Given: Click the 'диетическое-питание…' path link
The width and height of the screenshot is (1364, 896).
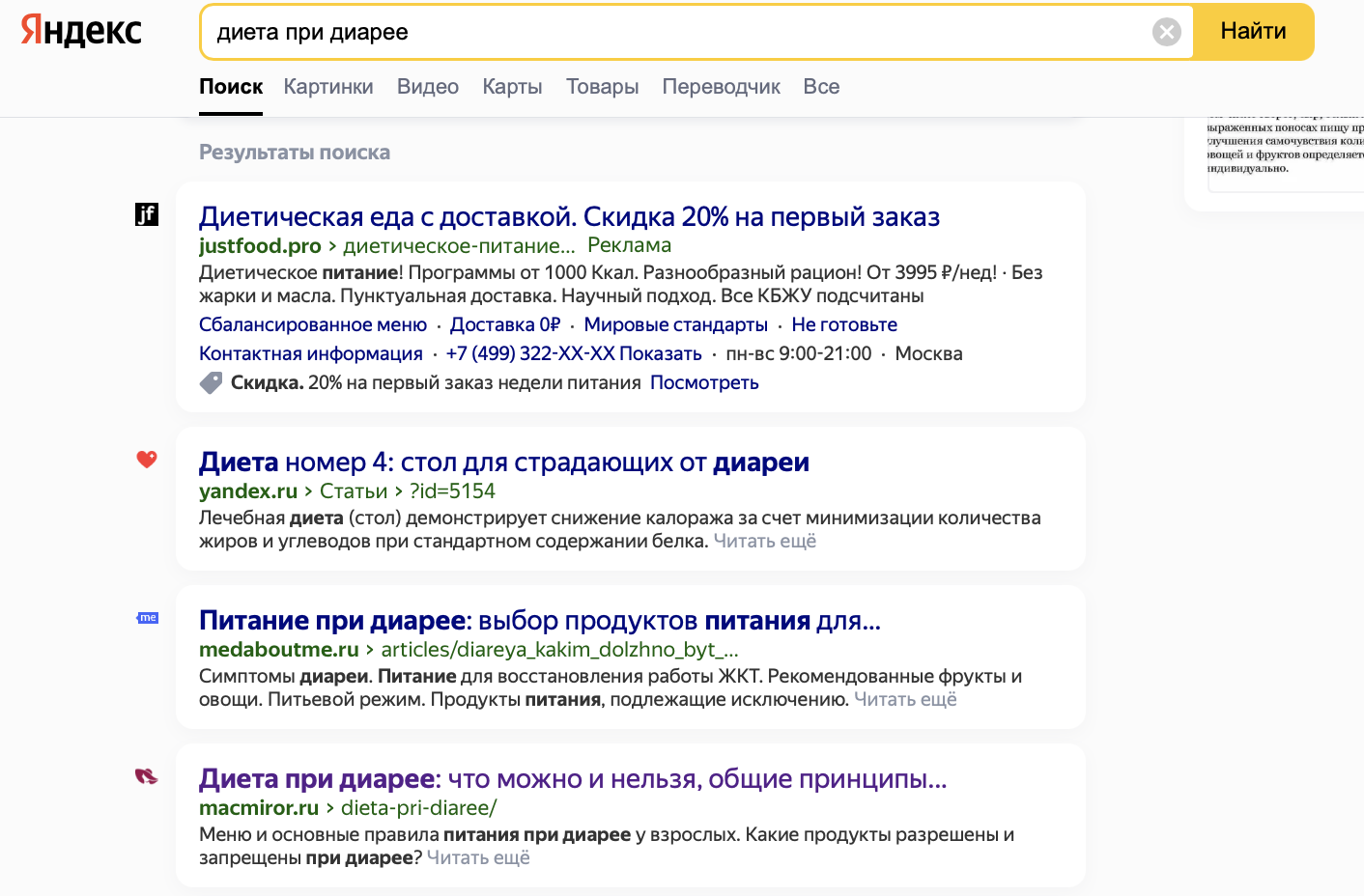Looking at the screenshot, I should click(x=459, y=246).
